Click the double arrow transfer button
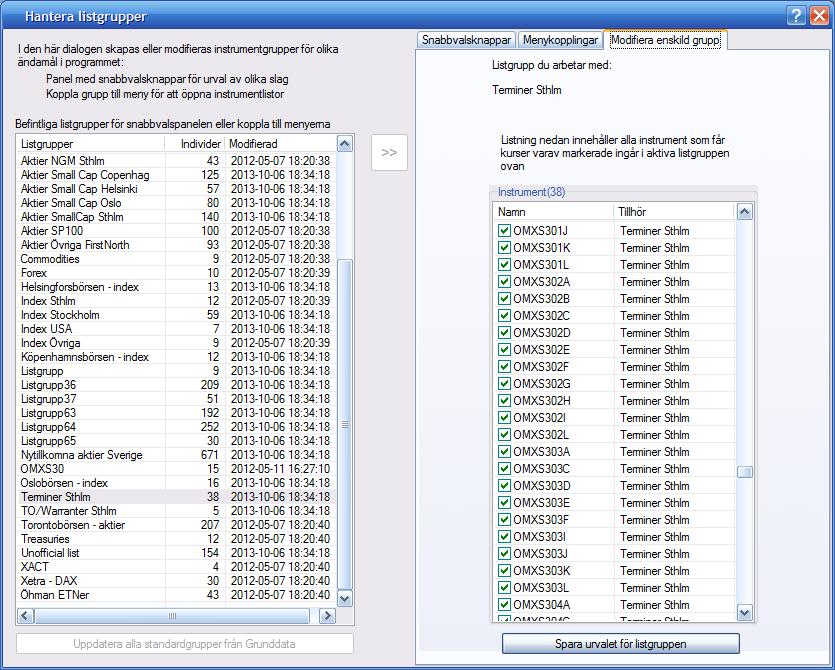The width and height of the screenshot is (835, 670). [x=389, y=153]
